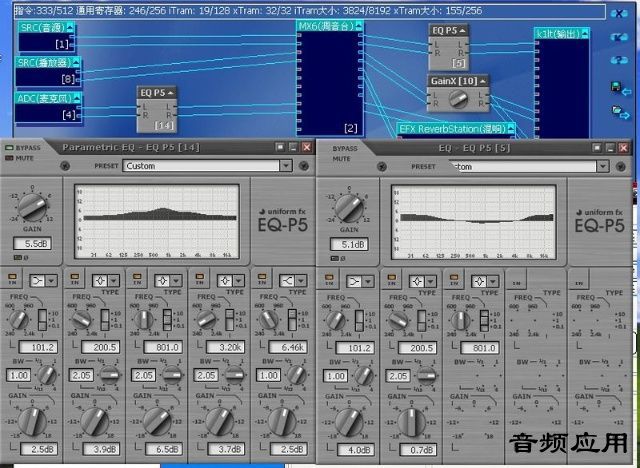
Task: Click gain knob above the 0.7dB value
Action: coord(412,422)
